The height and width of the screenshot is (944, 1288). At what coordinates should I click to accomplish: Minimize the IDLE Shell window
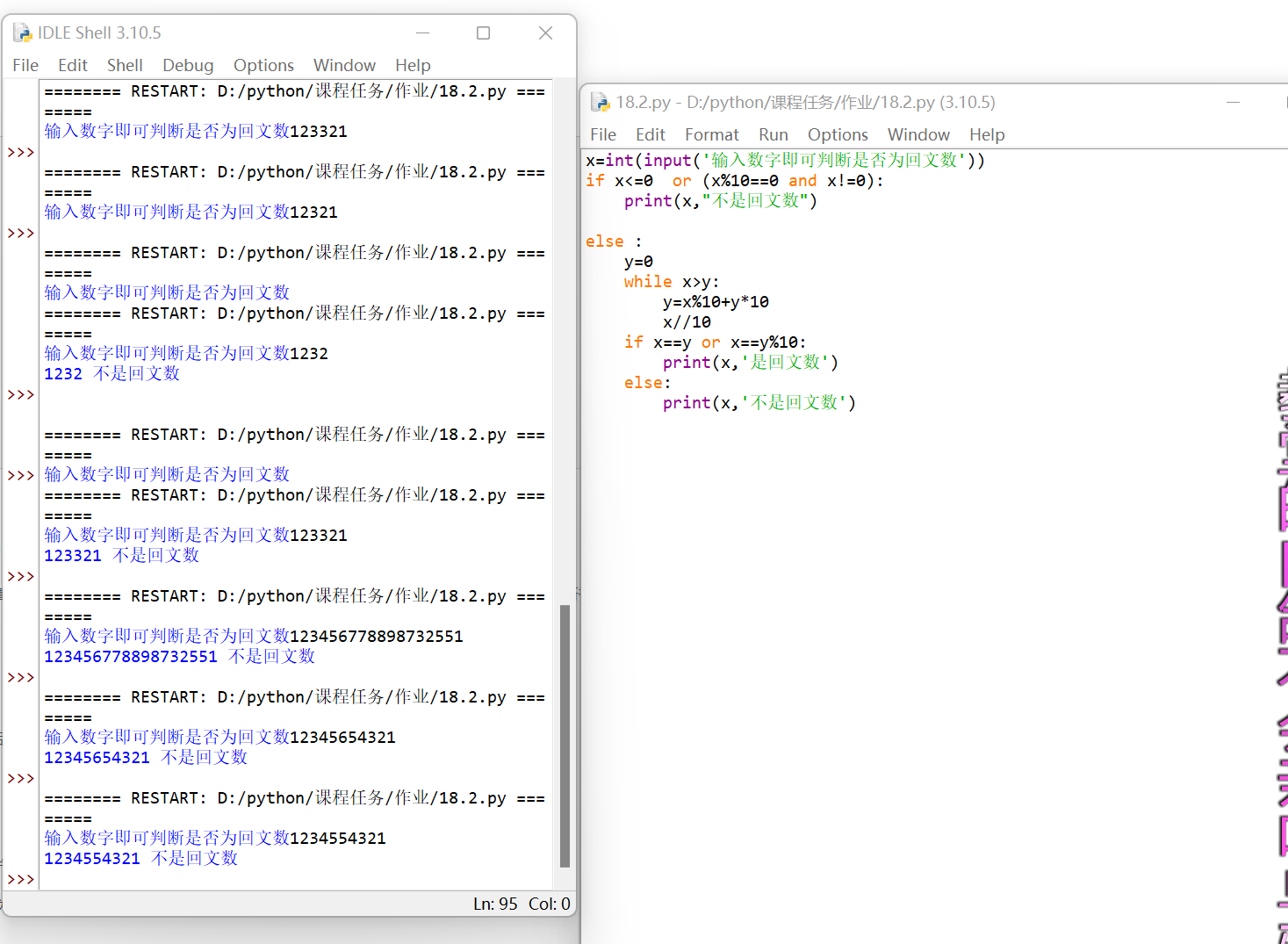click(x=422, y=32)
